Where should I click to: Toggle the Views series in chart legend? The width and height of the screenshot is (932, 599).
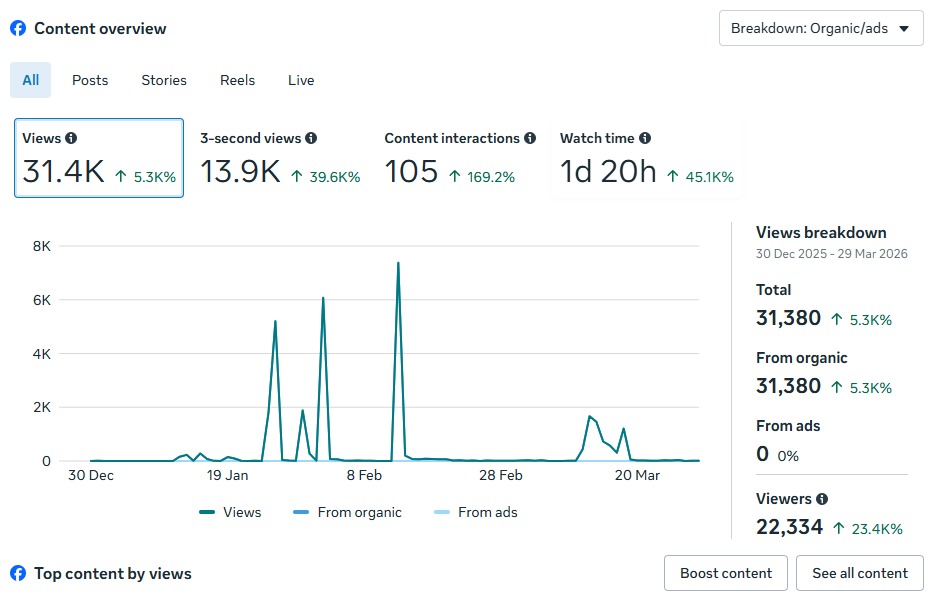230,512
